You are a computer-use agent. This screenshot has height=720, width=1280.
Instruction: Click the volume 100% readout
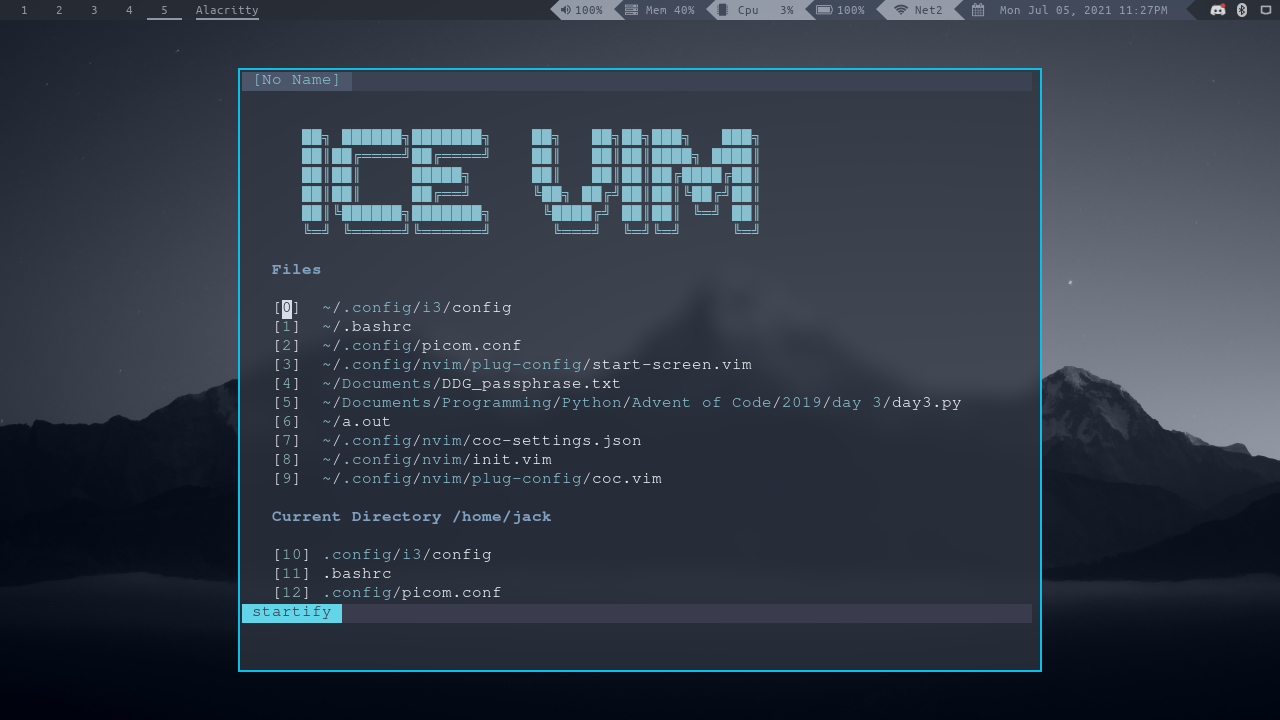click(x=589, y=10)
